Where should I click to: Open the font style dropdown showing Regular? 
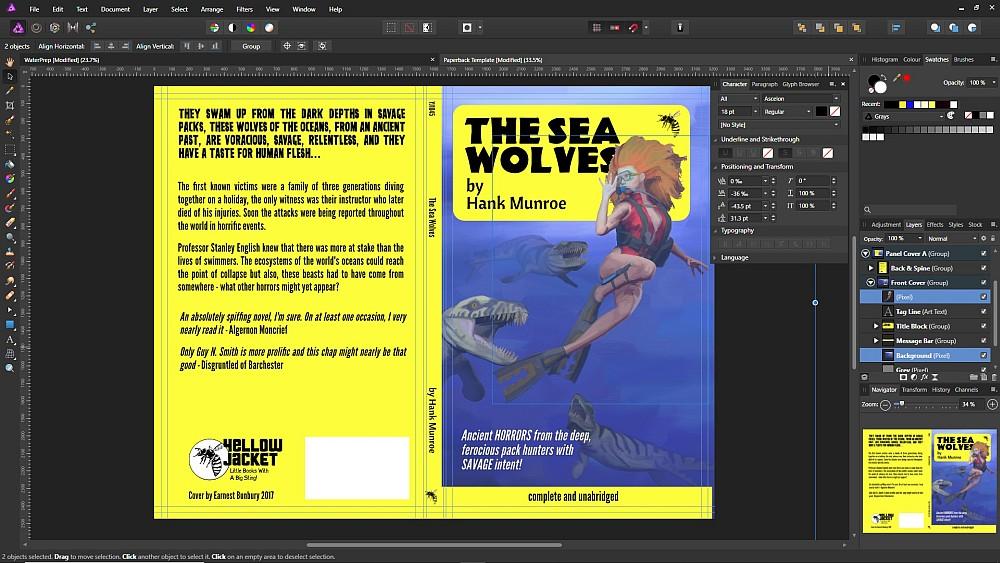click(x=786, y=112)
